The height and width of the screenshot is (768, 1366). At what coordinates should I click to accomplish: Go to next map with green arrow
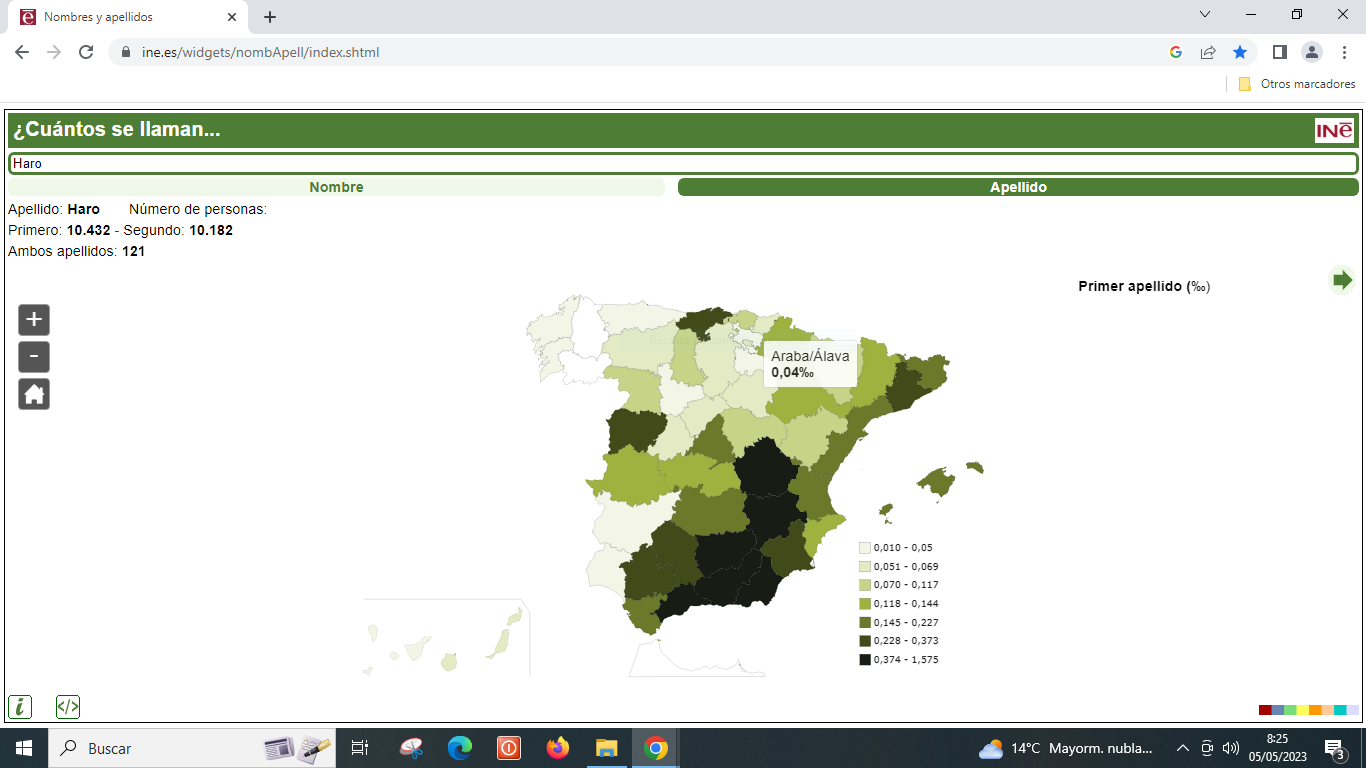1341,280
